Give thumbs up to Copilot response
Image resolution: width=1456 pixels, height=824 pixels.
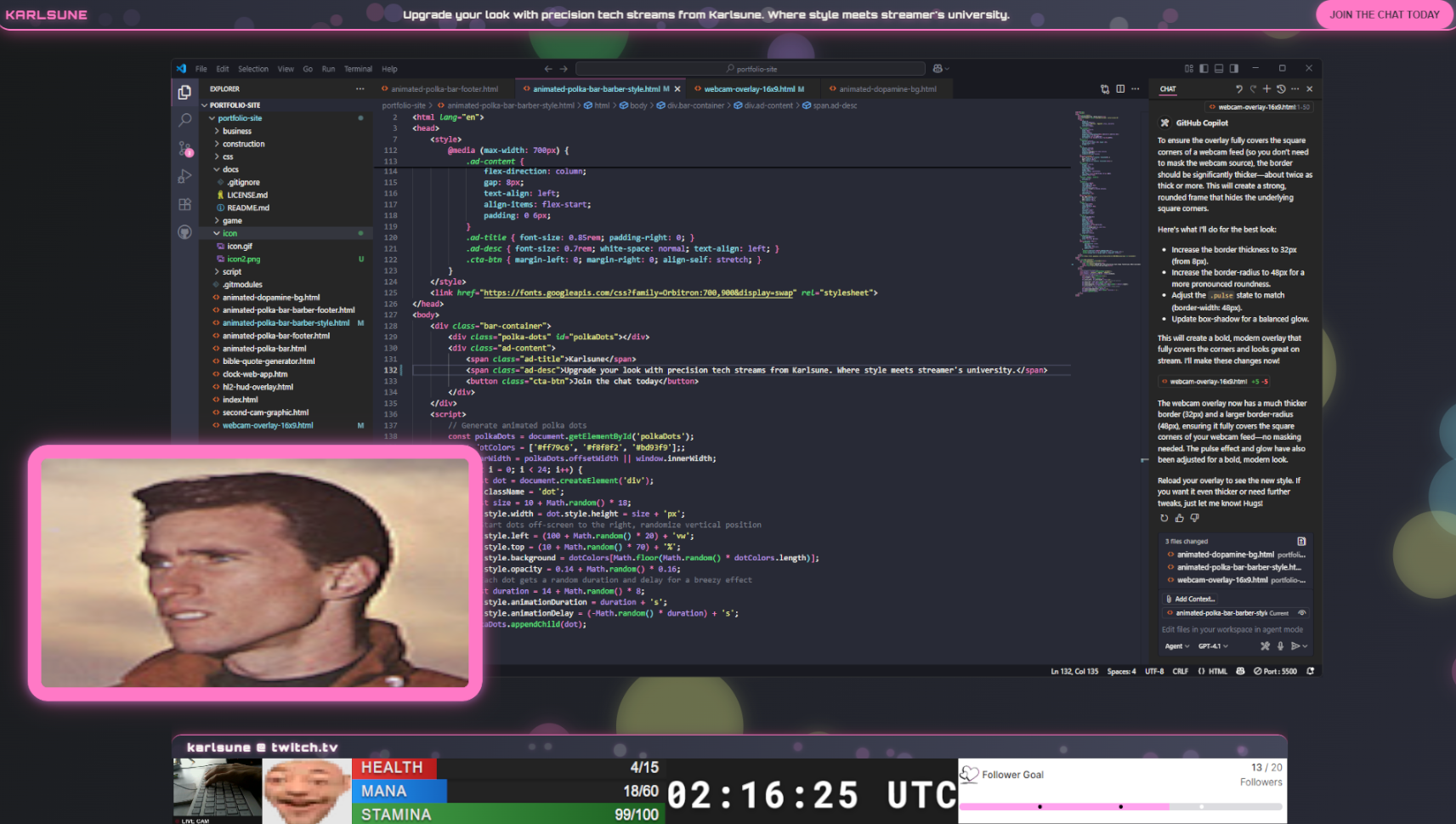pyautogui.click(x=1180, y=518)
